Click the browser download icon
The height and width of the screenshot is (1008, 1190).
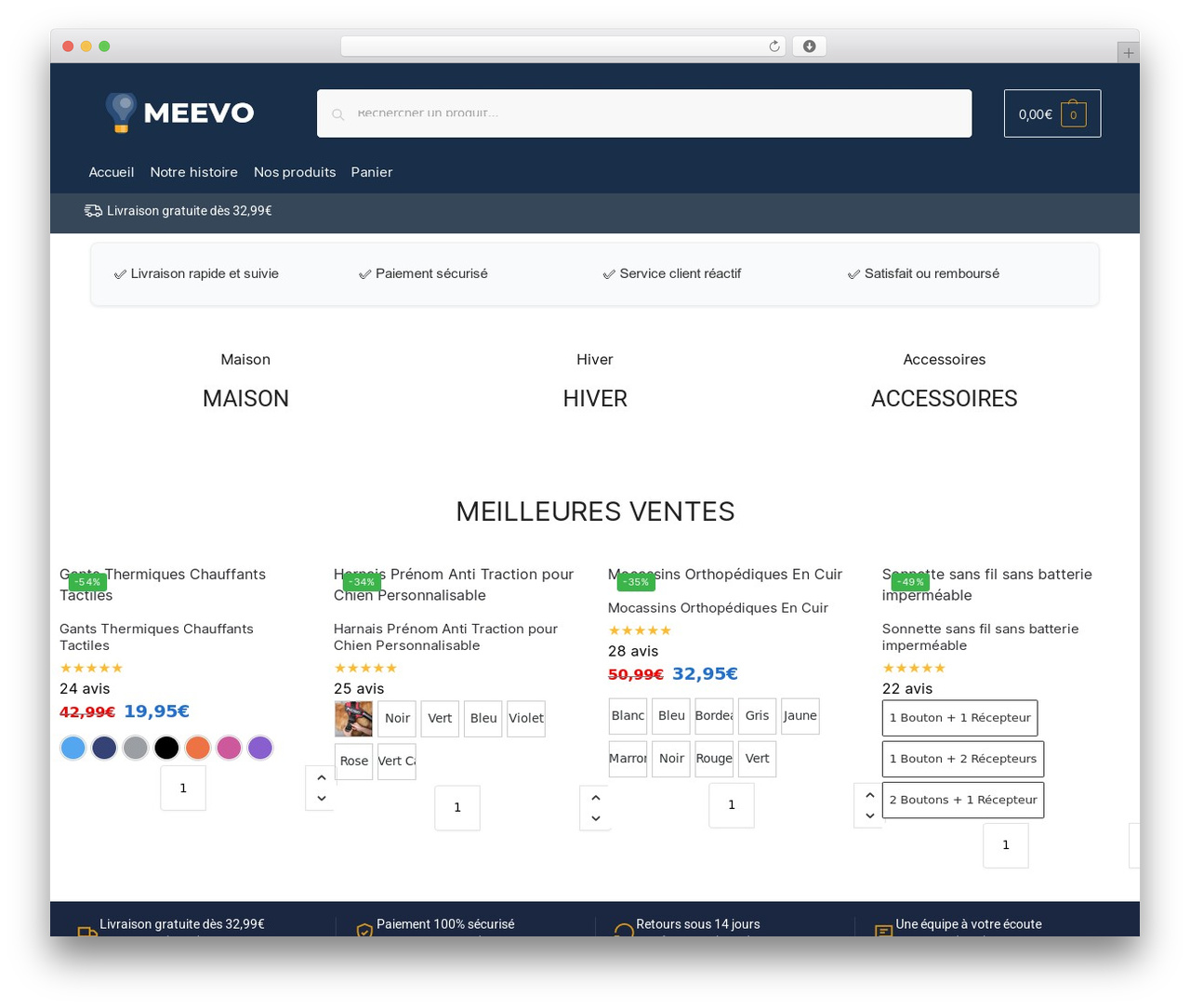[810, 46]
